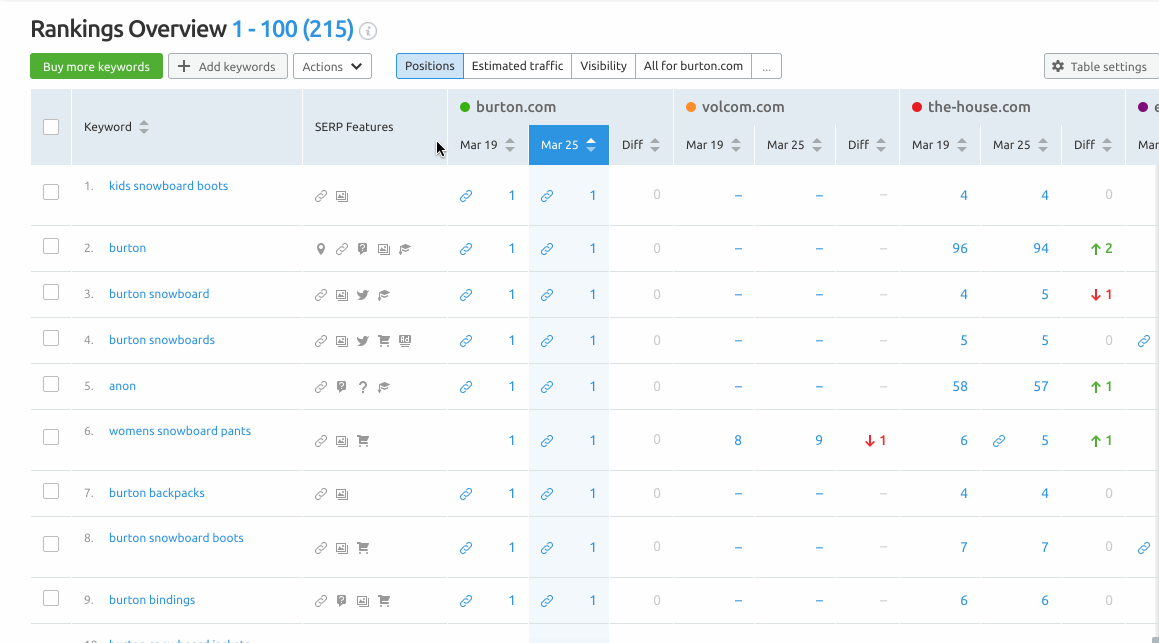Click the Twitter icon in burton snowboard row
Viewport: 1159px width, 643px height.
[x=362, y=295]
